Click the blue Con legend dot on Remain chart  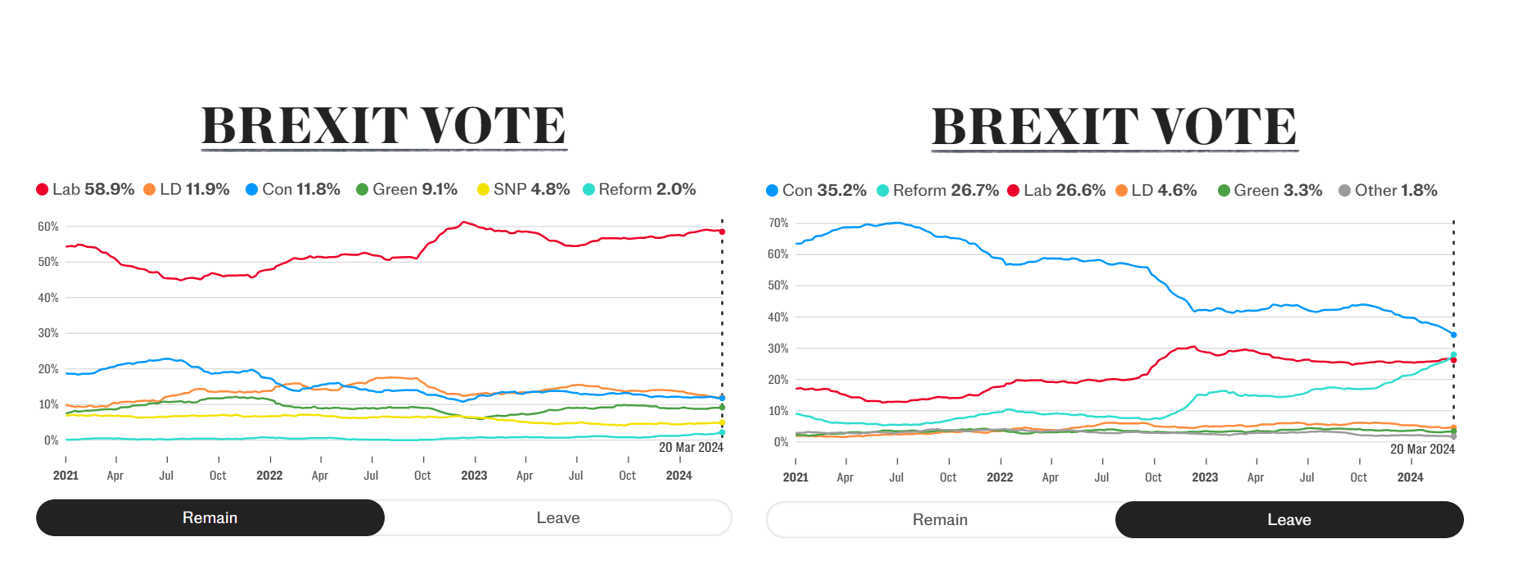click(252, 189)
